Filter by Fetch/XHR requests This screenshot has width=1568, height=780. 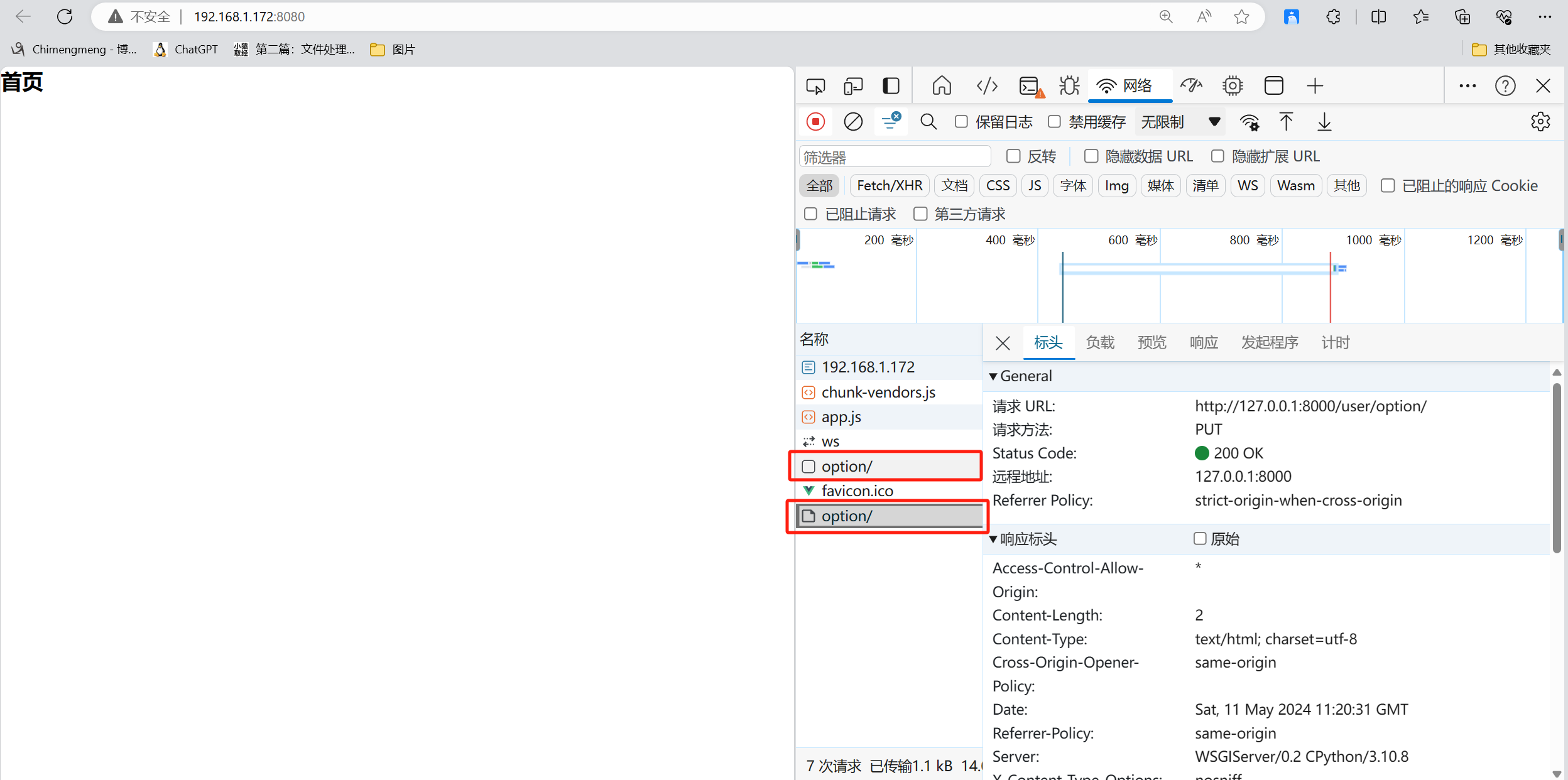coord(889,185)
